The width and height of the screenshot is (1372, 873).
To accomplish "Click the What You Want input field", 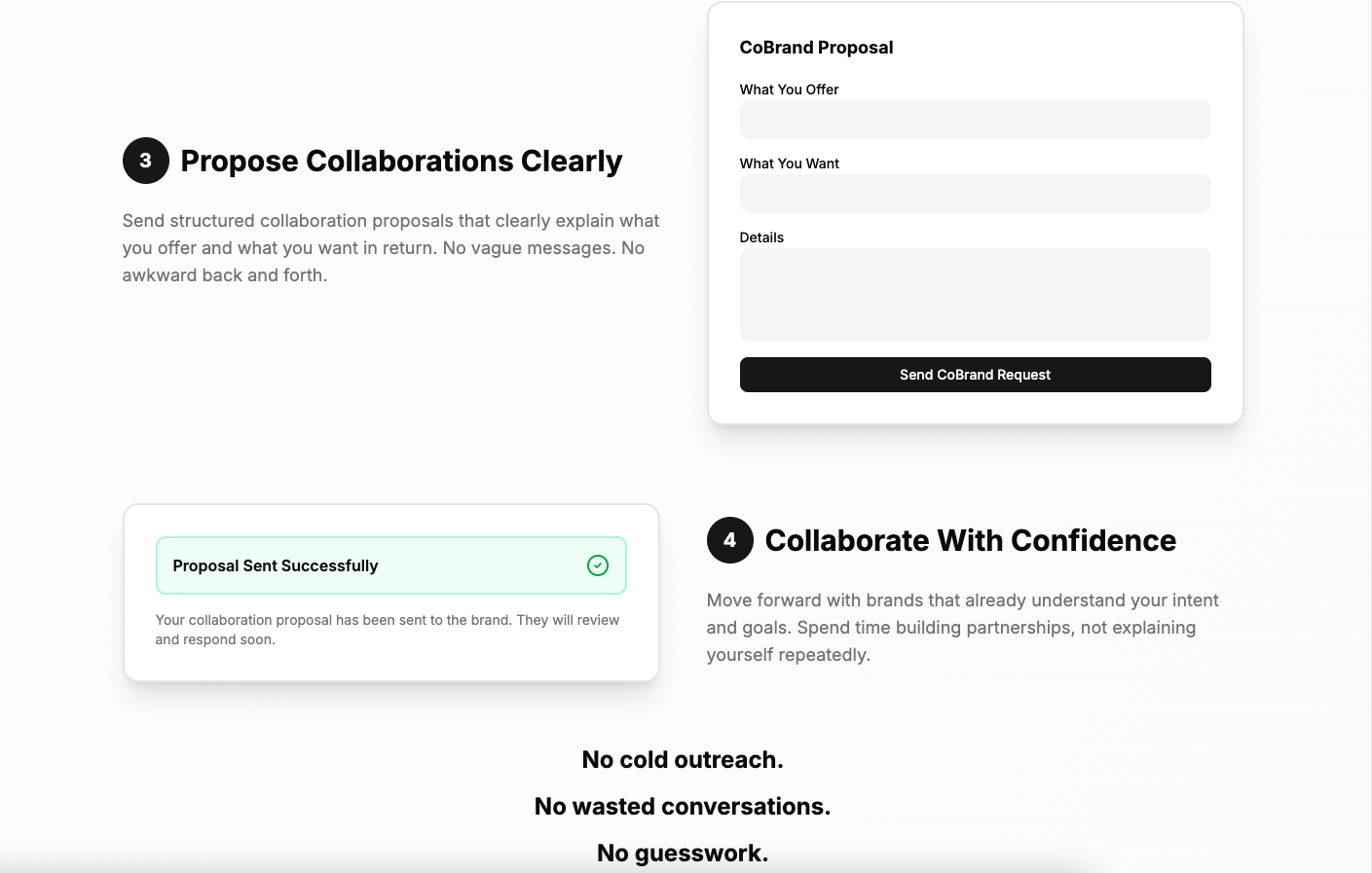I will pyautogui.click(x=975, y=194).
